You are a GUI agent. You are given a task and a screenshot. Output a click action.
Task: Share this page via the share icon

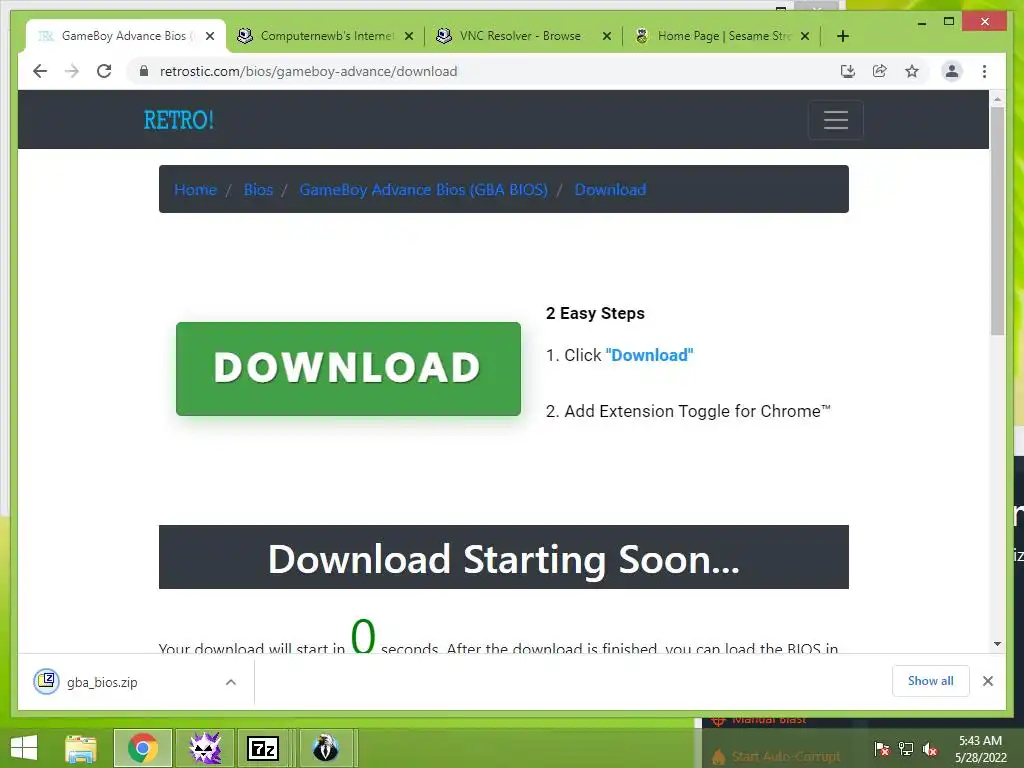pyautogui.click(x=880, y=71)
